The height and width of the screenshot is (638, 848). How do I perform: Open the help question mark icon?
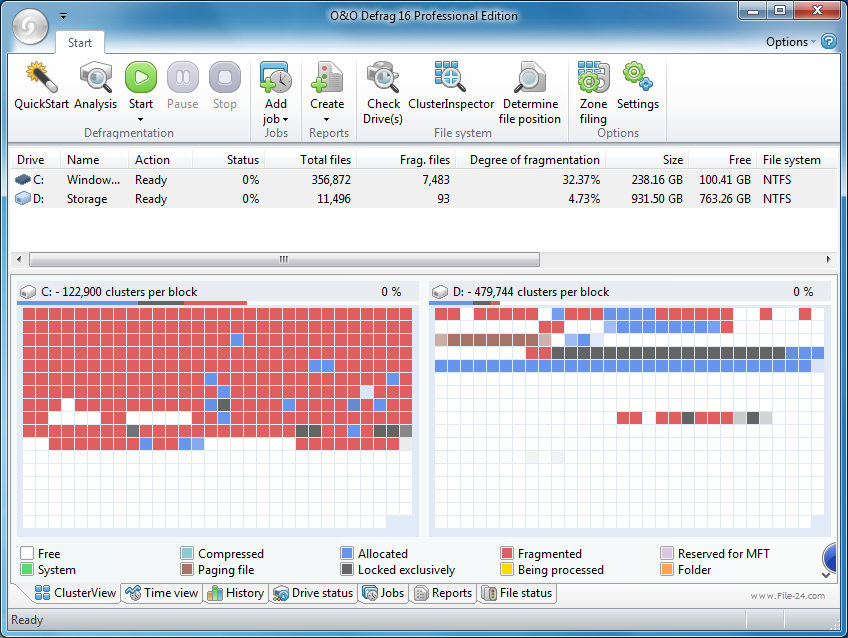(x=829, y=41)
